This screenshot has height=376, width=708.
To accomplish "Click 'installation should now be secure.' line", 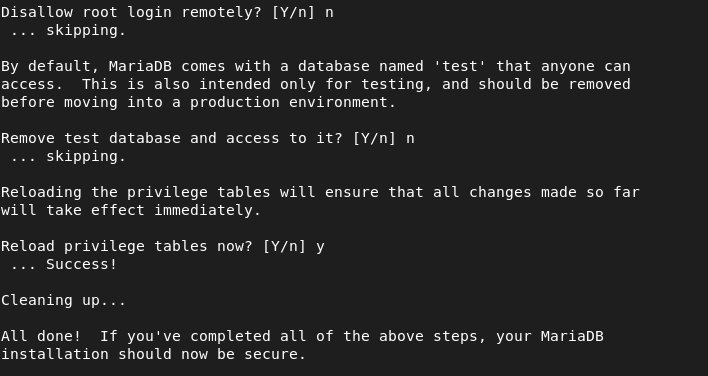I will pyautogui.click(x=154, y=354).
